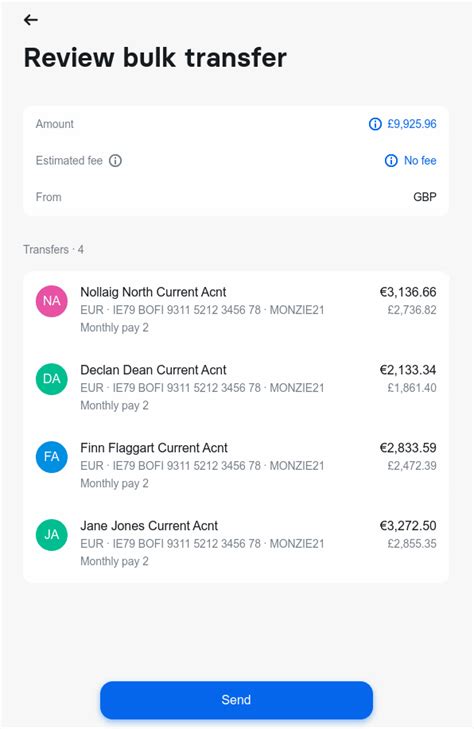Go back using the arrow icon

(31, 20)
